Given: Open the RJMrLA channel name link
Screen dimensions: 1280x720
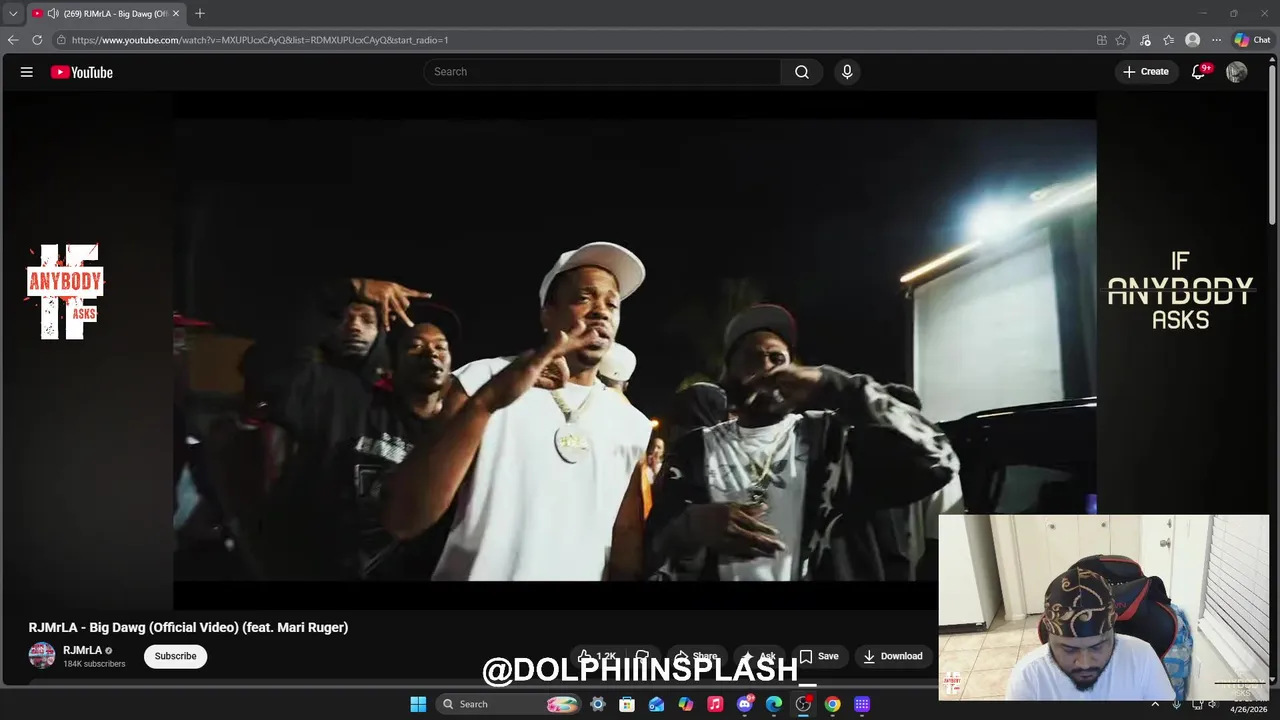Looking at the screenshot, I should tap(83, 650).
